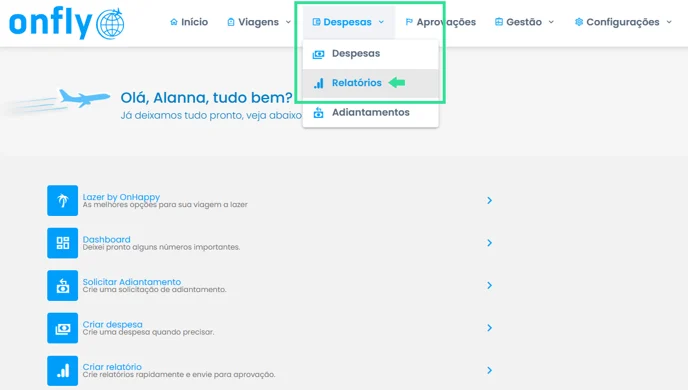Go to Início in navigation bar
The width and height of the screenshot is (688, 390).
coord(189,22)
